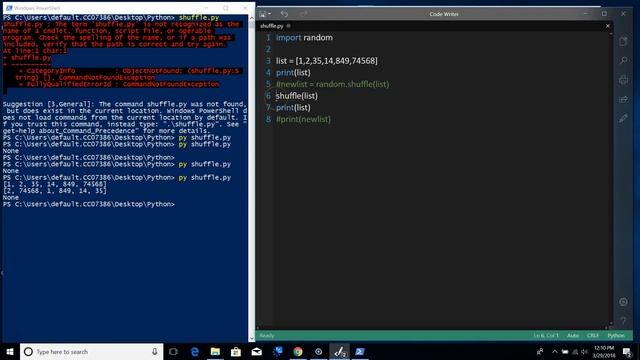Close the shuffle.py tab with its X

point(607,26)
